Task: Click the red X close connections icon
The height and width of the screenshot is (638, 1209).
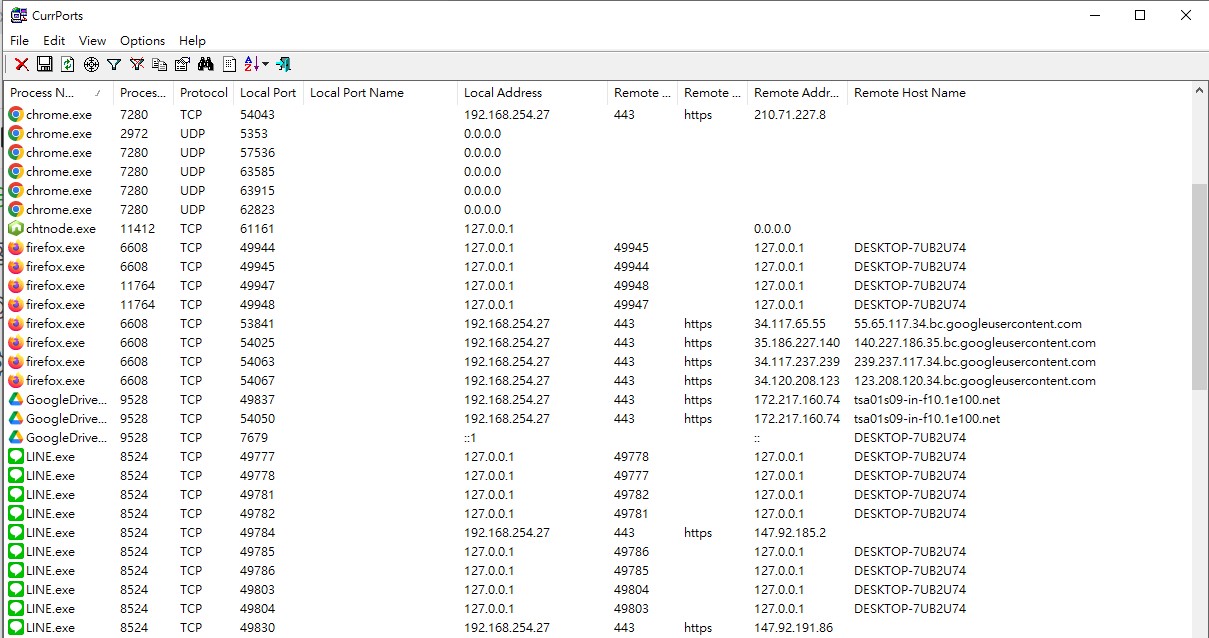Action: [21, 64]
